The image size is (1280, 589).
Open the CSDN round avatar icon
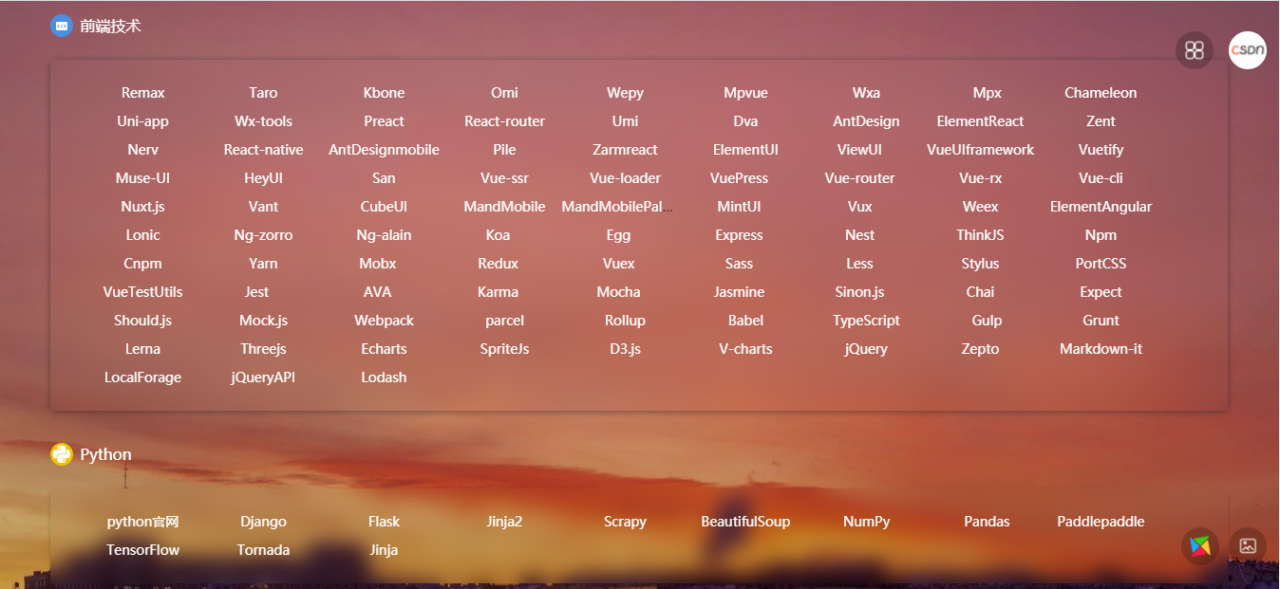1247,50
